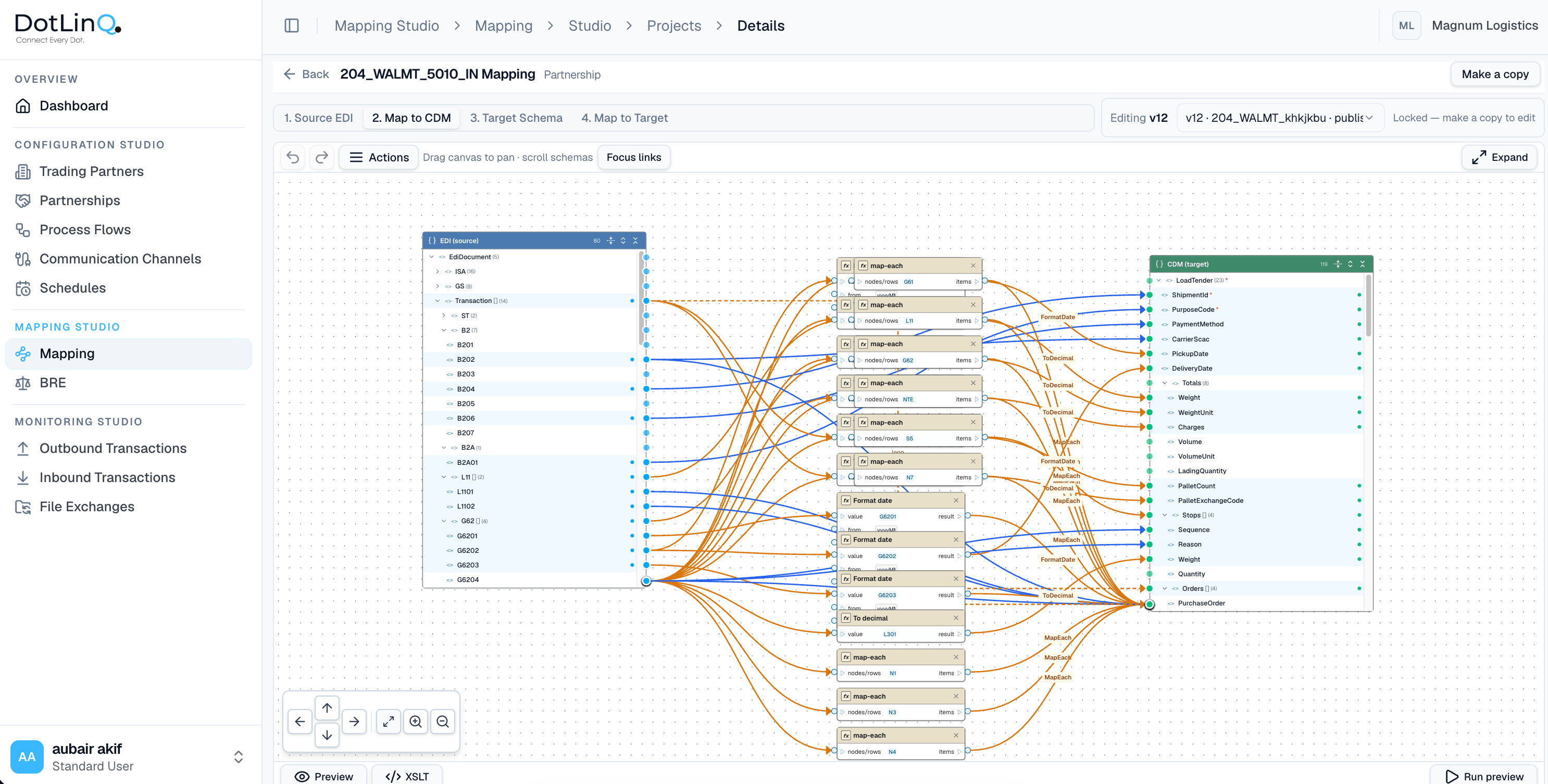
Task: Collapse the Totals node in CDM target
Action: pos(1165,383)
